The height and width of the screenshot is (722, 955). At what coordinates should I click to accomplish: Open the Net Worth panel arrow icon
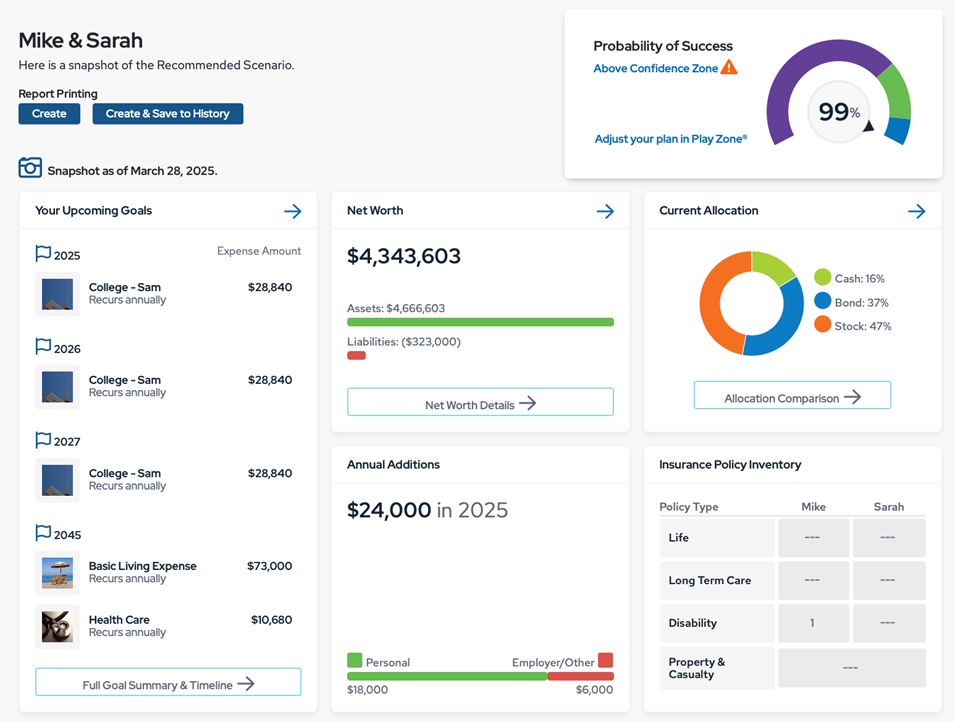605,211
